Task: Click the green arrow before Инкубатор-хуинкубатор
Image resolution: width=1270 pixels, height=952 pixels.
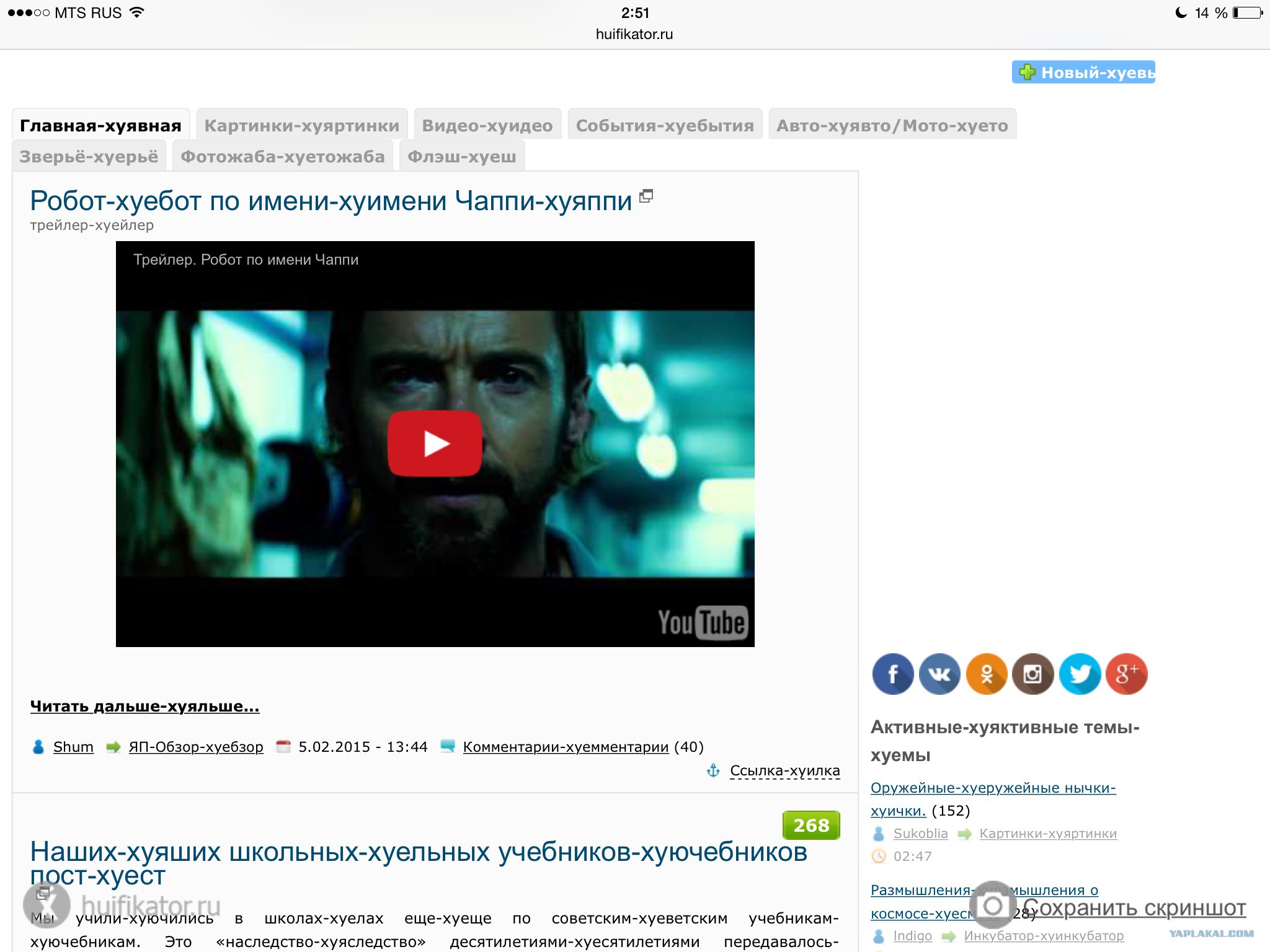Action: coord(949,936)
